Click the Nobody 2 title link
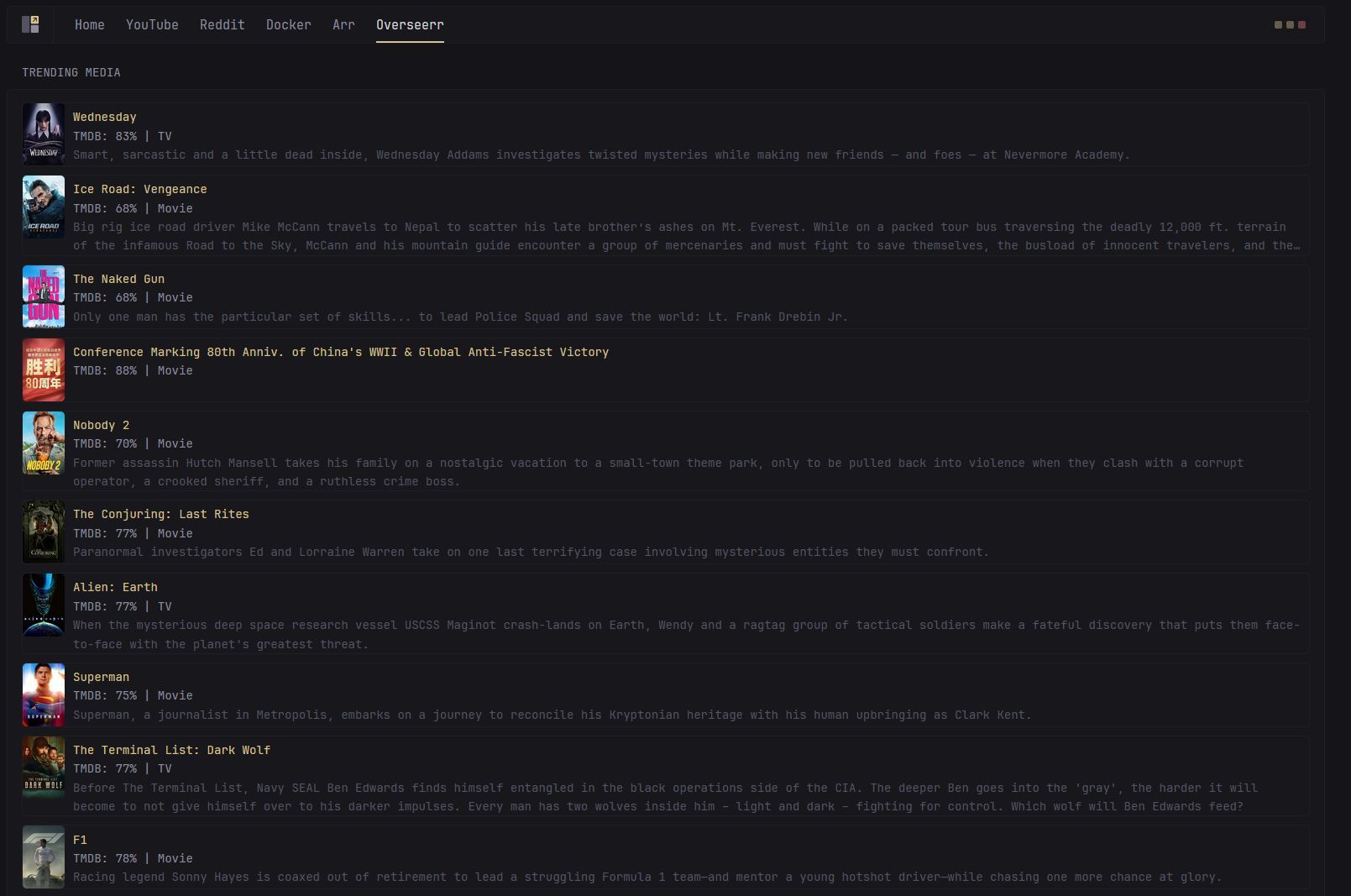 pyautogui.click(x=101, y=425)
